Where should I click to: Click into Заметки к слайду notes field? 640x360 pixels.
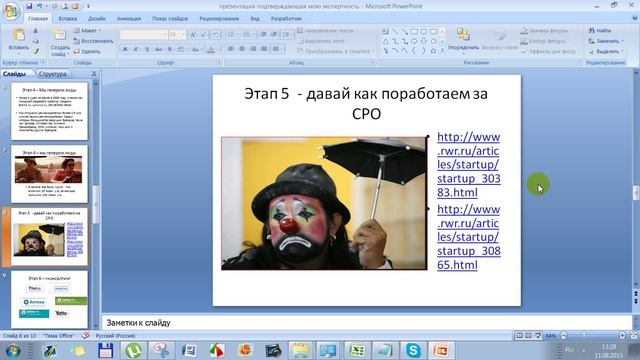point(367,322)
